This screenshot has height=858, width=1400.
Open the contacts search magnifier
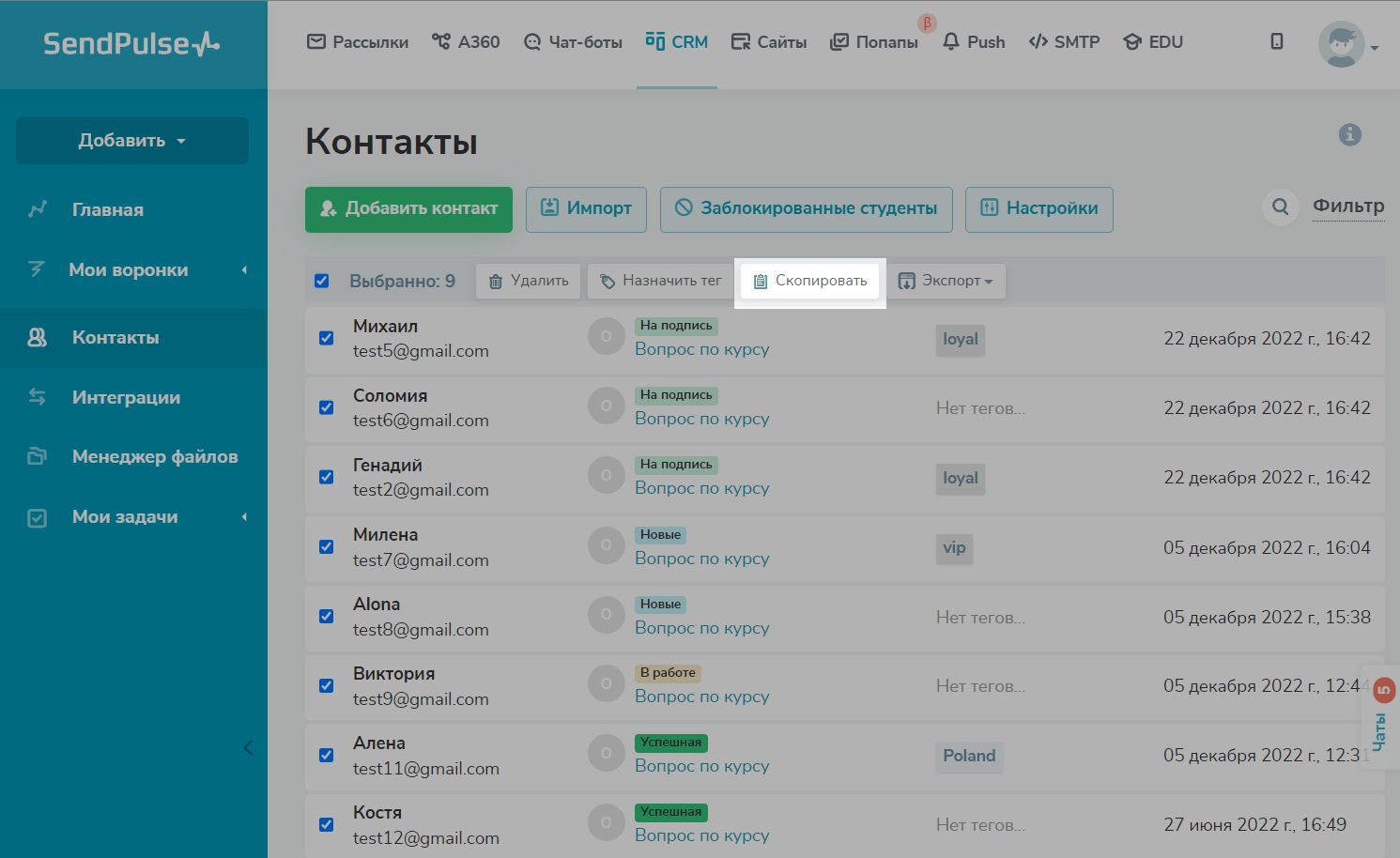(1280, 207)
